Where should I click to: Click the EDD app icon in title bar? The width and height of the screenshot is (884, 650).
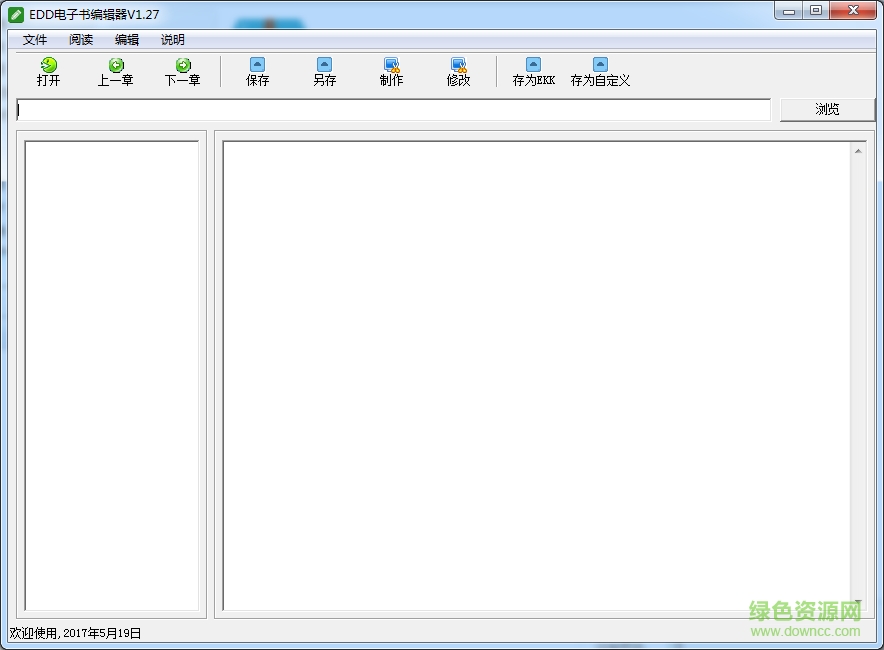pyautogui.click(x=16, y=14)
